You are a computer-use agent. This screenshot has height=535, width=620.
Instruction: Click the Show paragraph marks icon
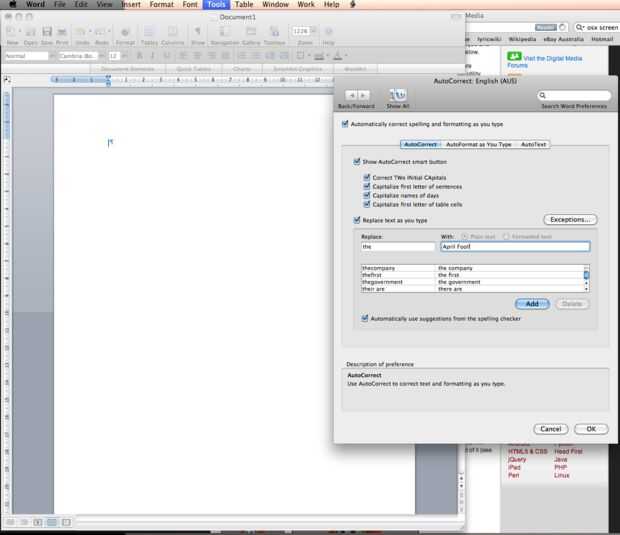pyautogui.click(x=198, y=31)
